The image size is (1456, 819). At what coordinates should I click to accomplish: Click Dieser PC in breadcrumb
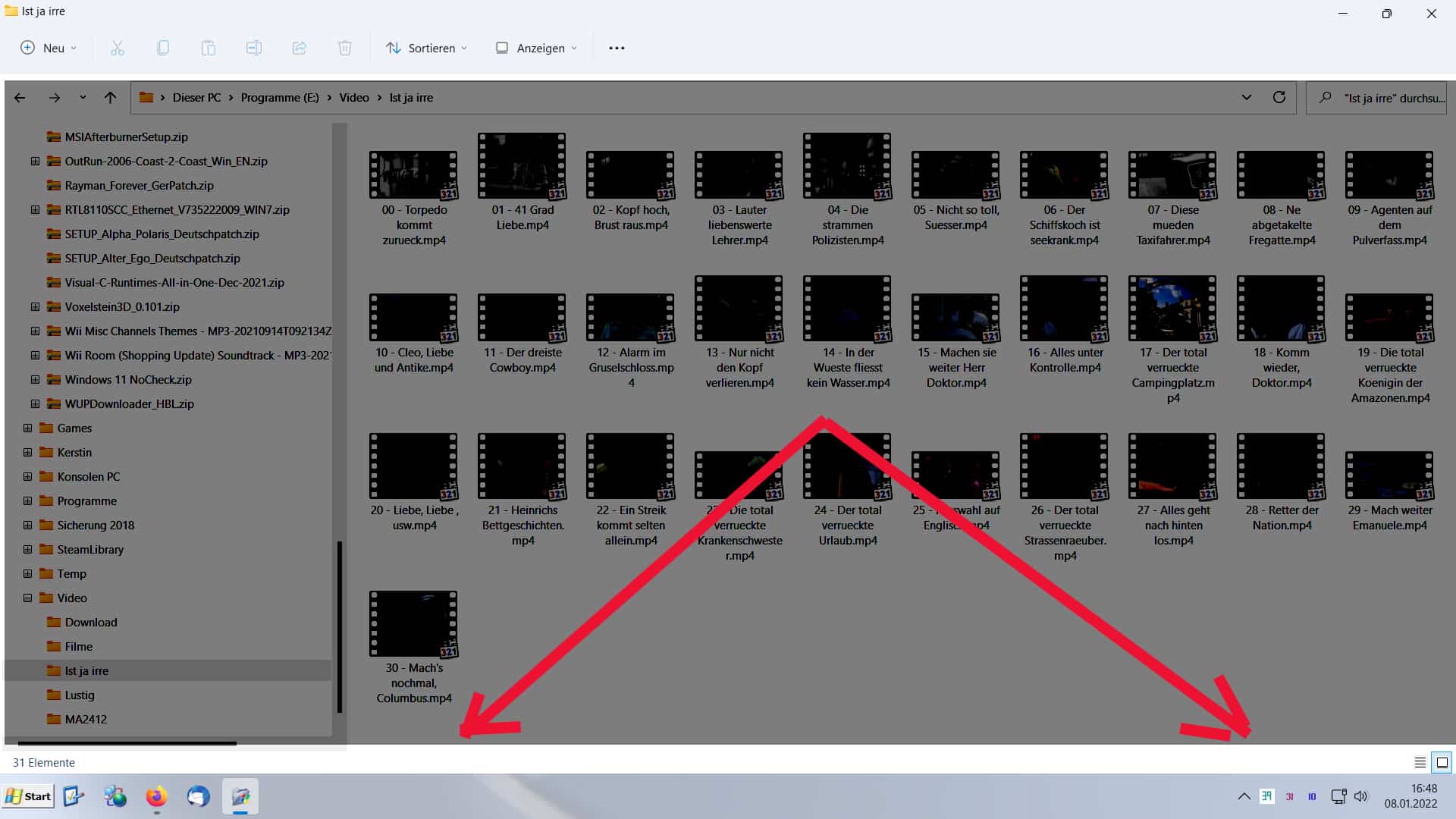[x=196, y=98]
